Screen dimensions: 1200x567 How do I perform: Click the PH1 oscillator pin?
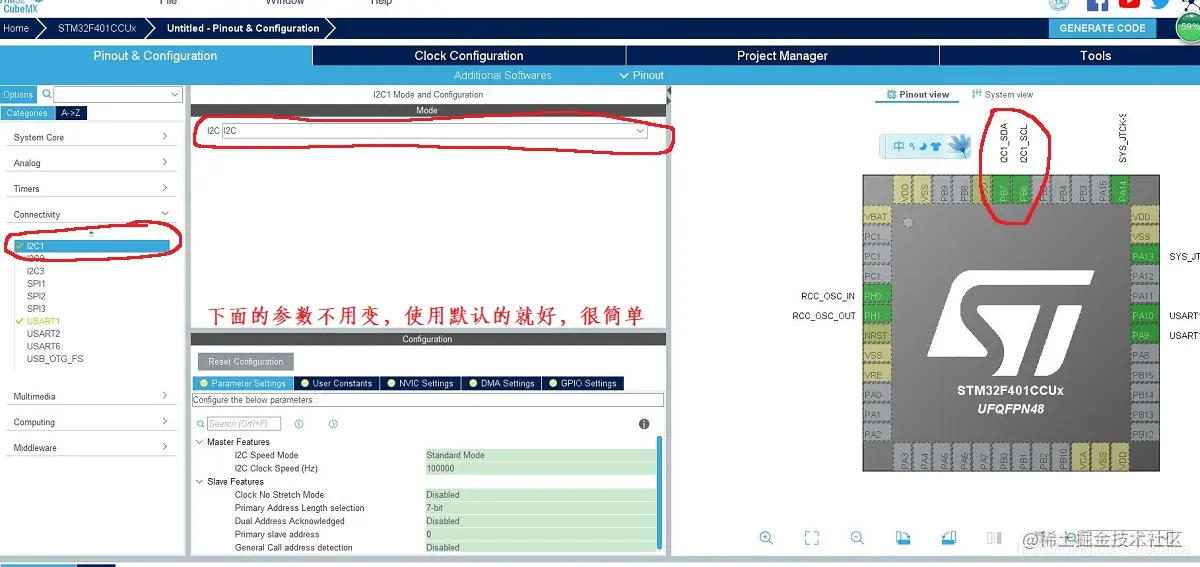pyautogui.click(x=876, y=316)
